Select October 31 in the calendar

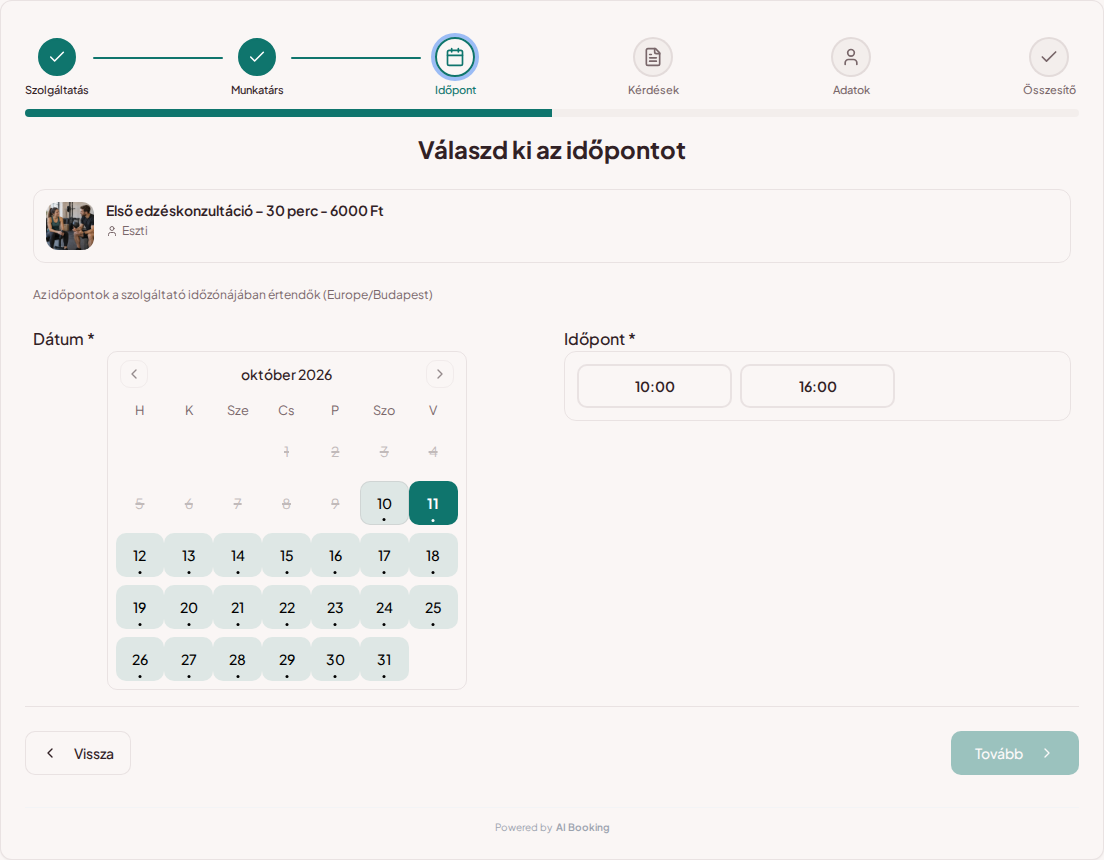pyautogui.click(x=384, y=659)
